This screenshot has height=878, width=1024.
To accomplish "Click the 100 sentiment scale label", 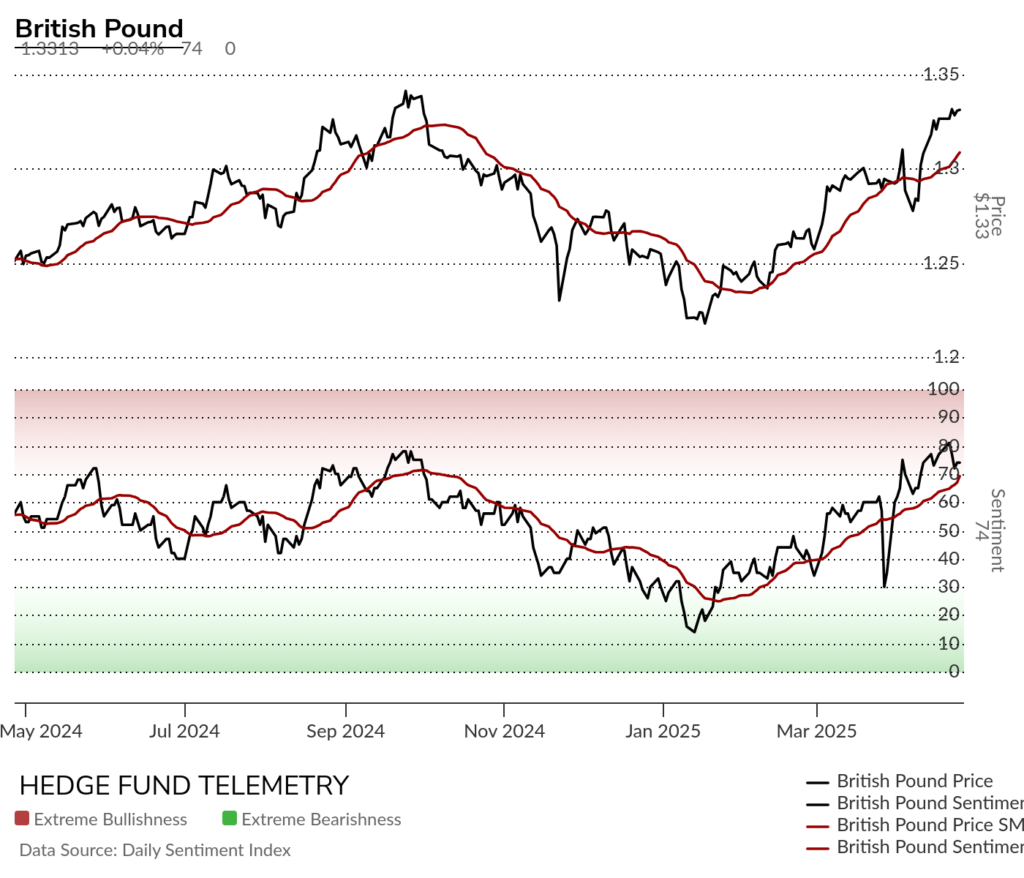I will 944,389.
